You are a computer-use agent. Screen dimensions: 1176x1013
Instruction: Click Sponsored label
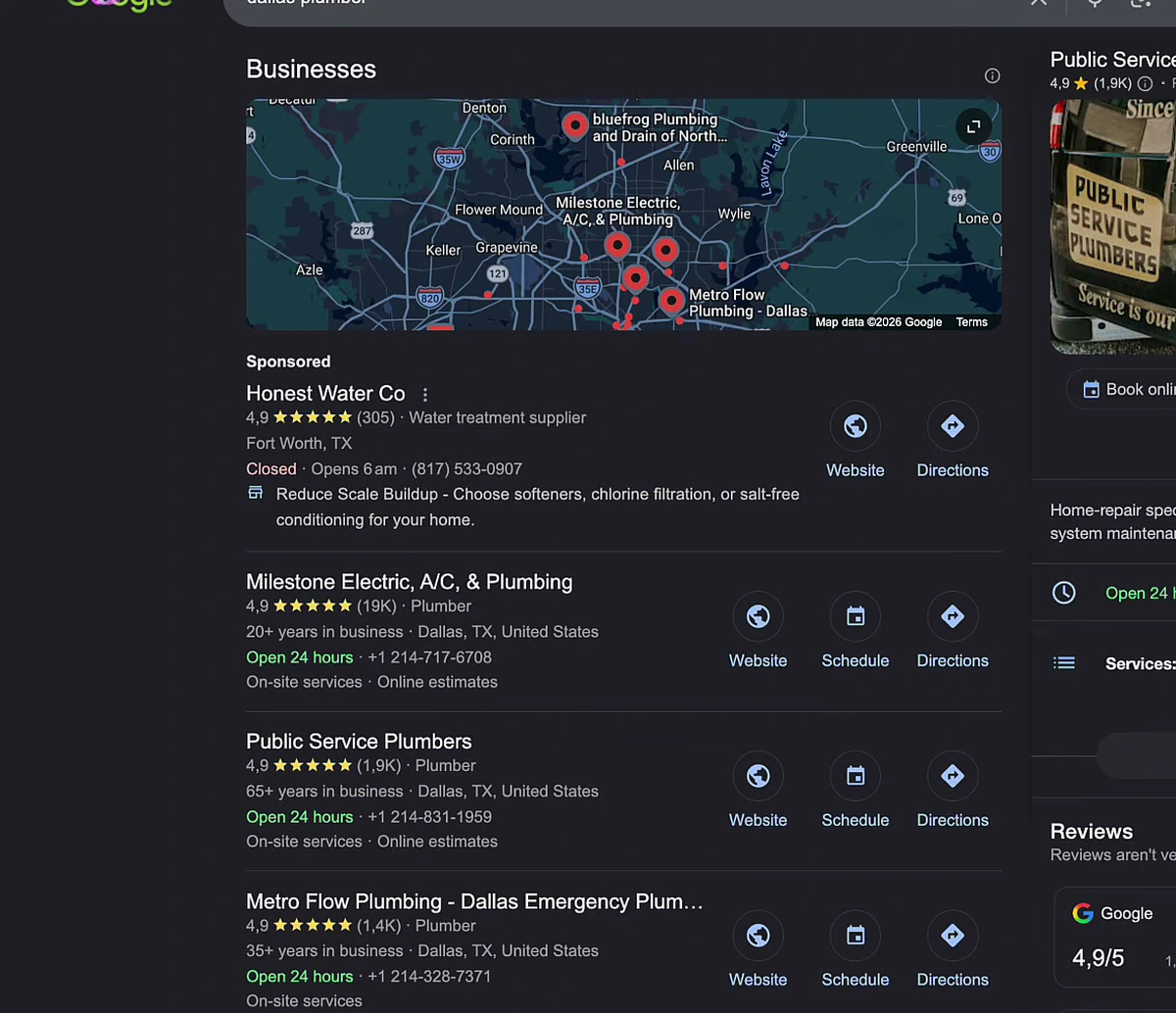coord(288,362)
